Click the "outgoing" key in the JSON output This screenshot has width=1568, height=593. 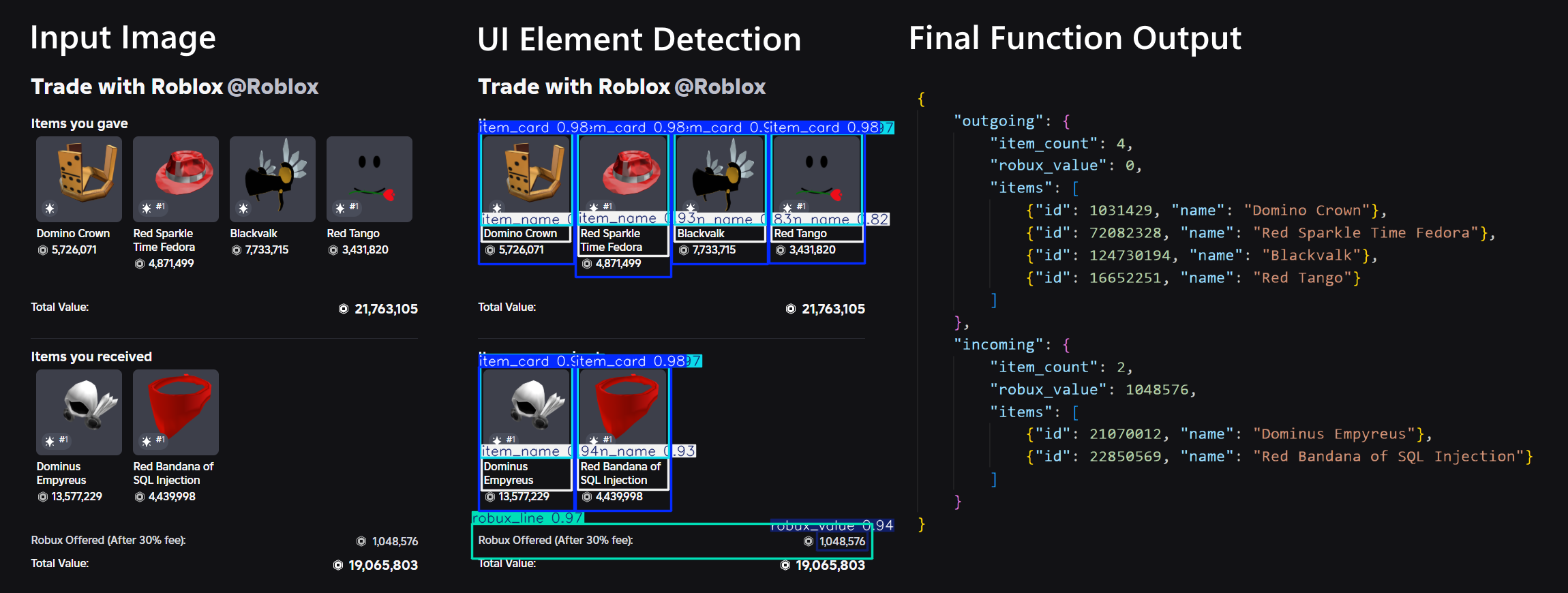[x=998, y=121]
